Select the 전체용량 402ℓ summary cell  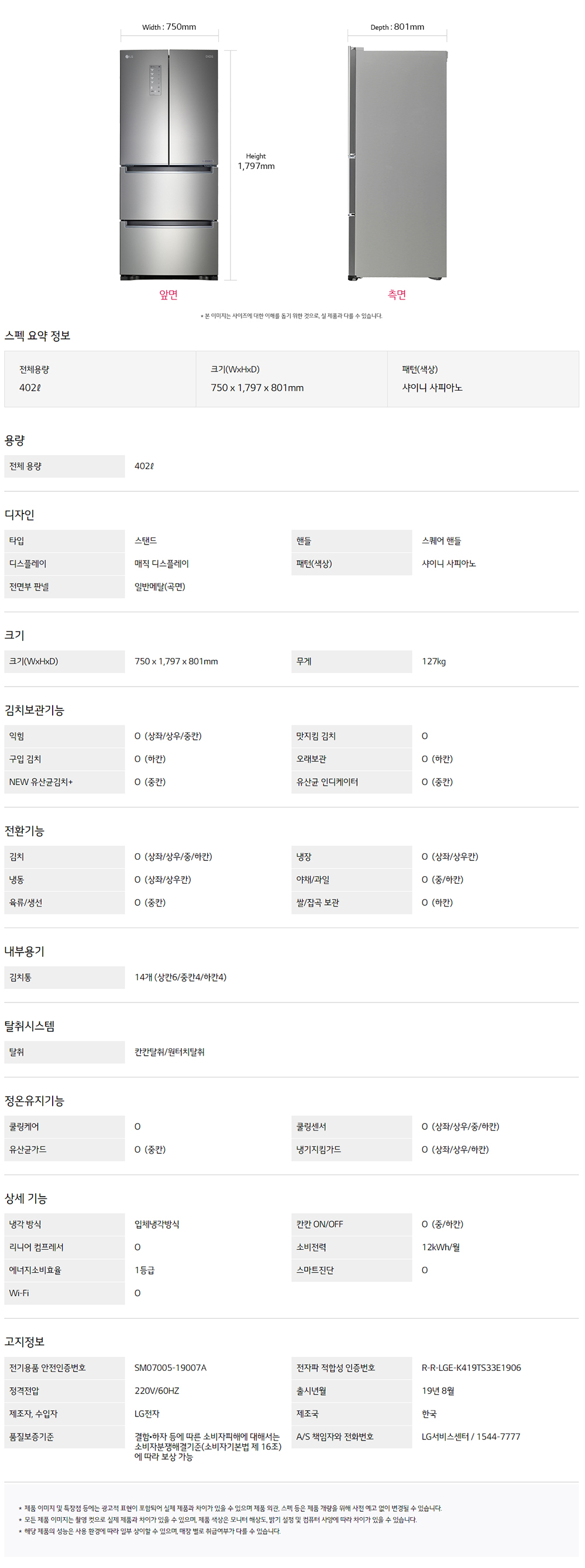coord(101,378)
